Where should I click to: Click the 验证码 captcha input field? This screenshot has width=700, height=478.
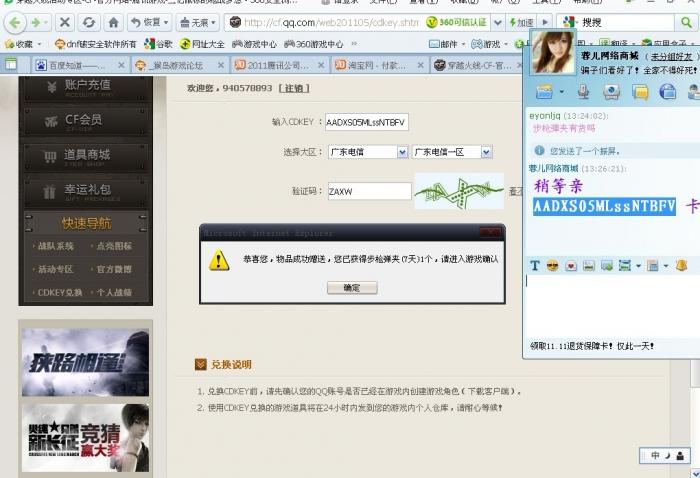coord(370,191)
